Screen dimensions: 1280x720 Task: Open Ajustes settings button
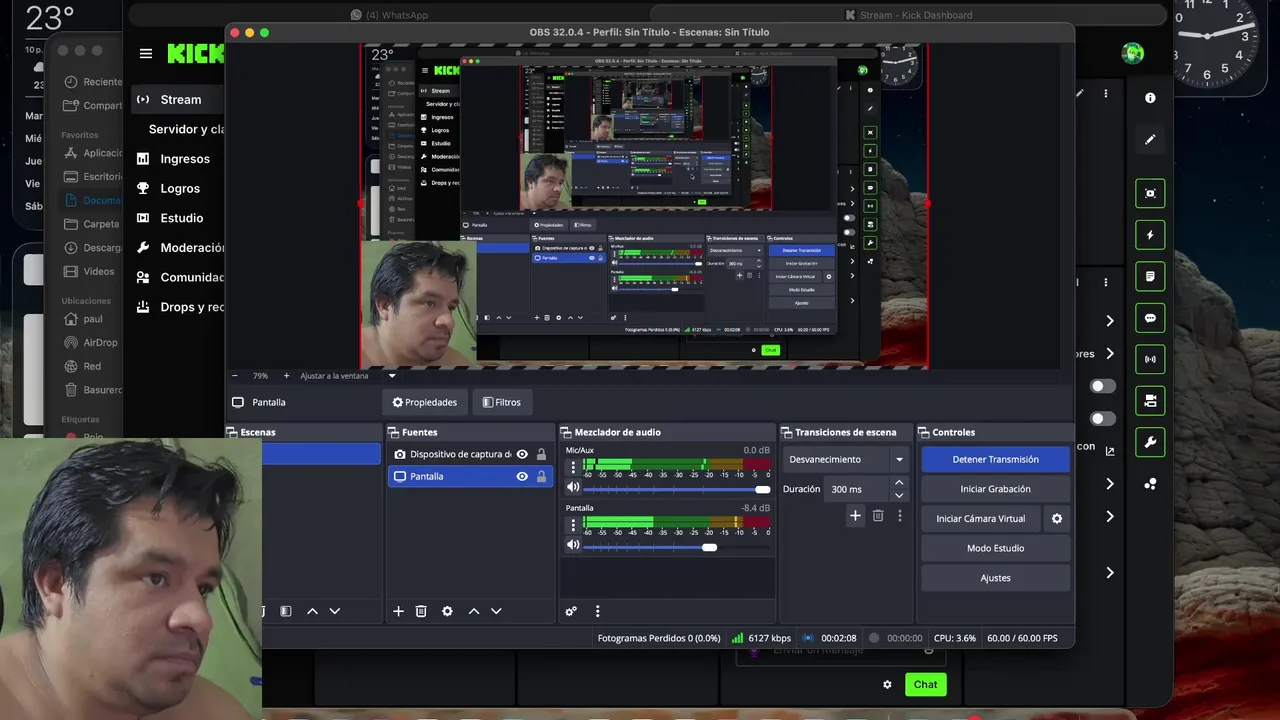coord(995,578)
